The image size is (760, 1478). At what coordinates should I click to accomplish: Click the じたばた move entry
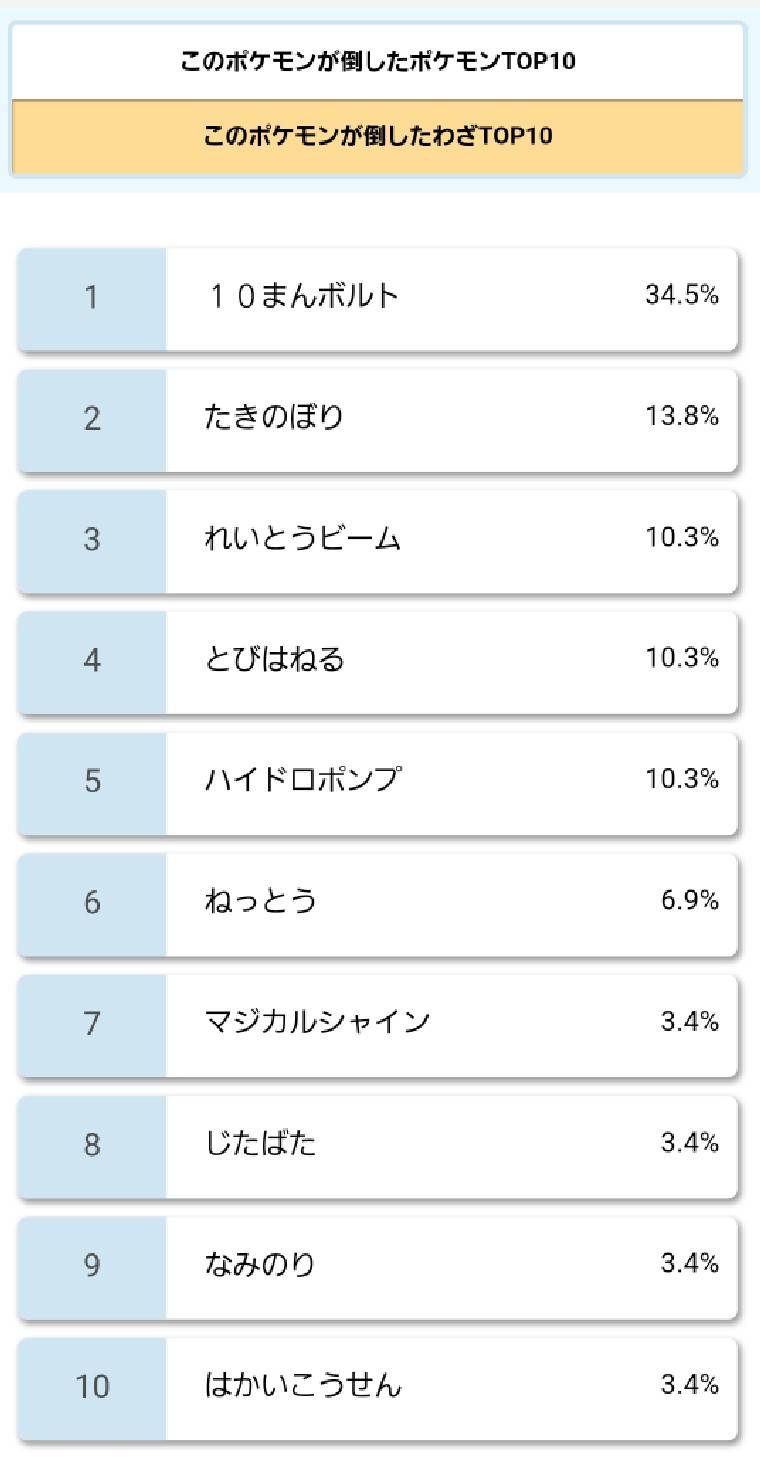point(377,1147)
